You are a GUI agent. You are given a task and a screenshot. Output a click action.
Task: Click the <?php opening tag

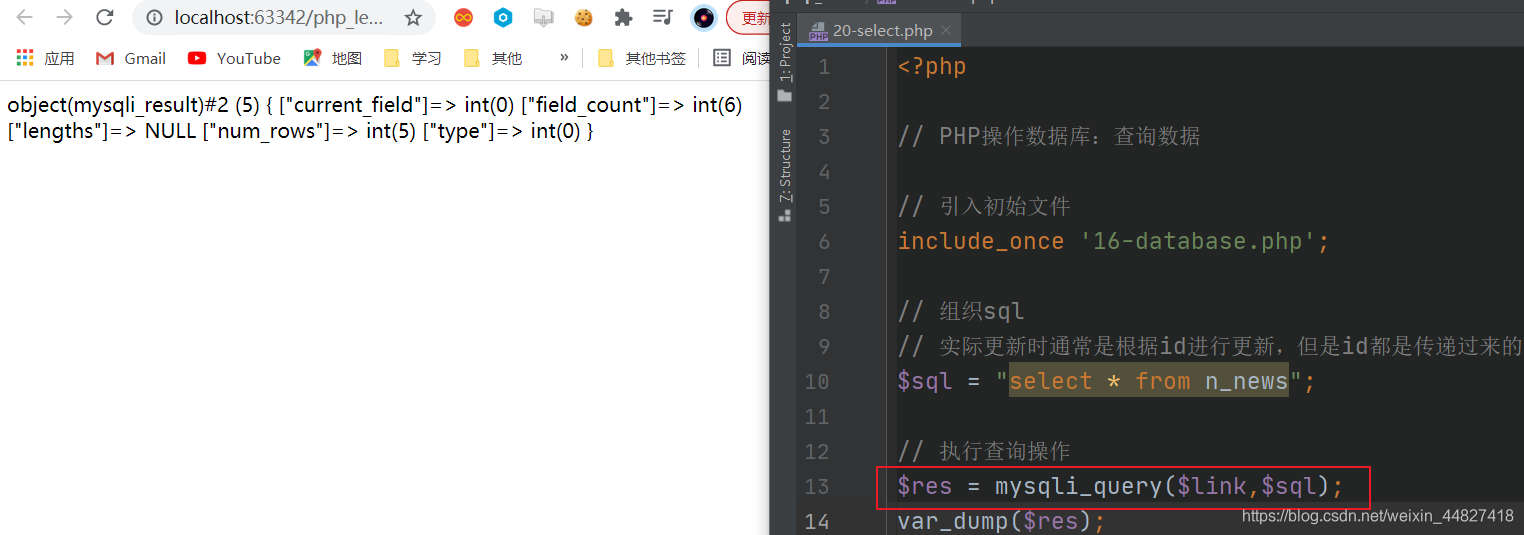(x=932, y=67)
